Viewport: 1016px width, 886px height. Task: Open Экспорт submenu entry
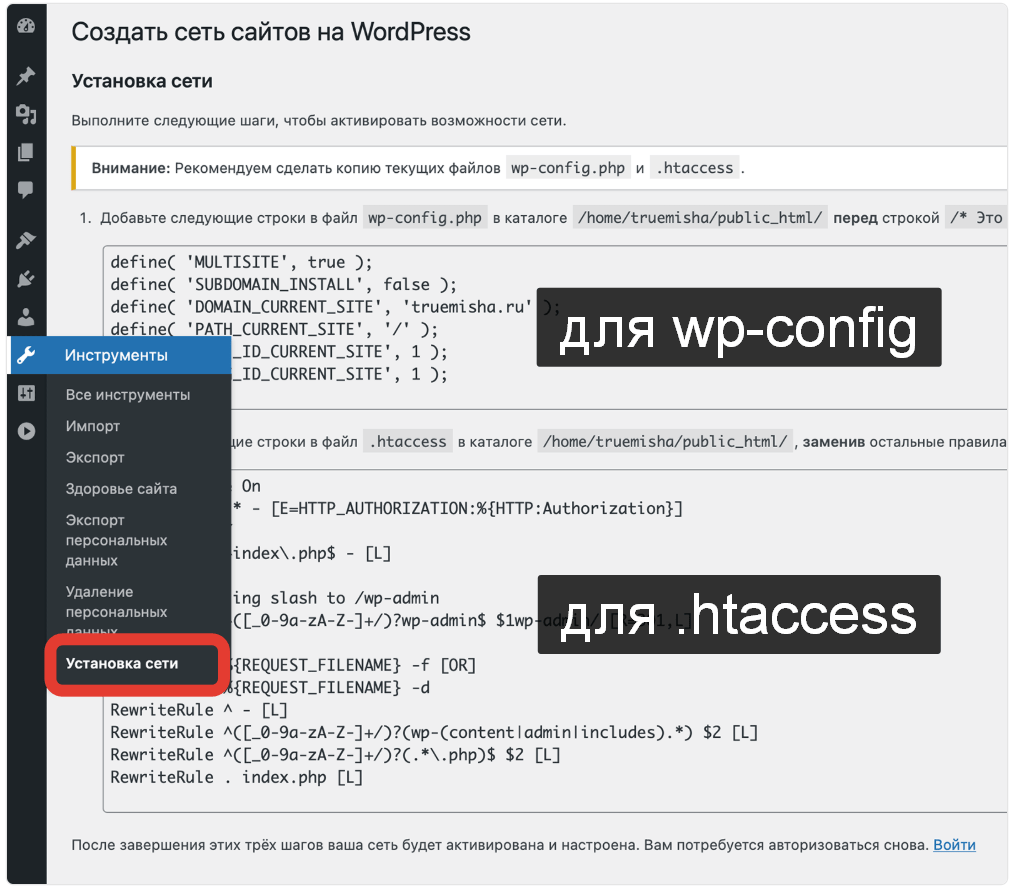95,457
